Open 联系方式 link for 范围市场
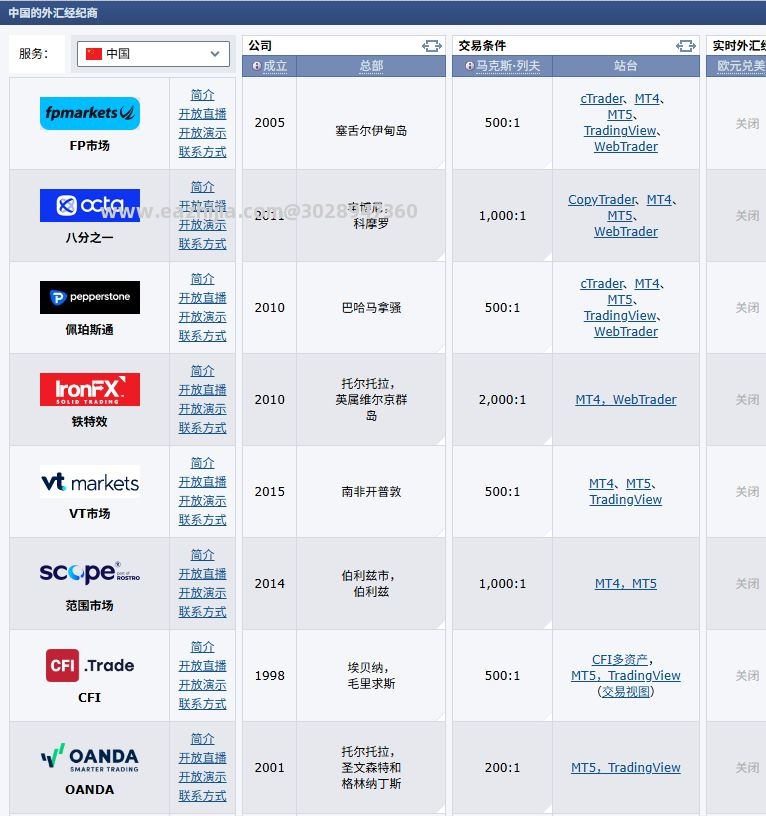766x816 pixels. pos(202,612)
